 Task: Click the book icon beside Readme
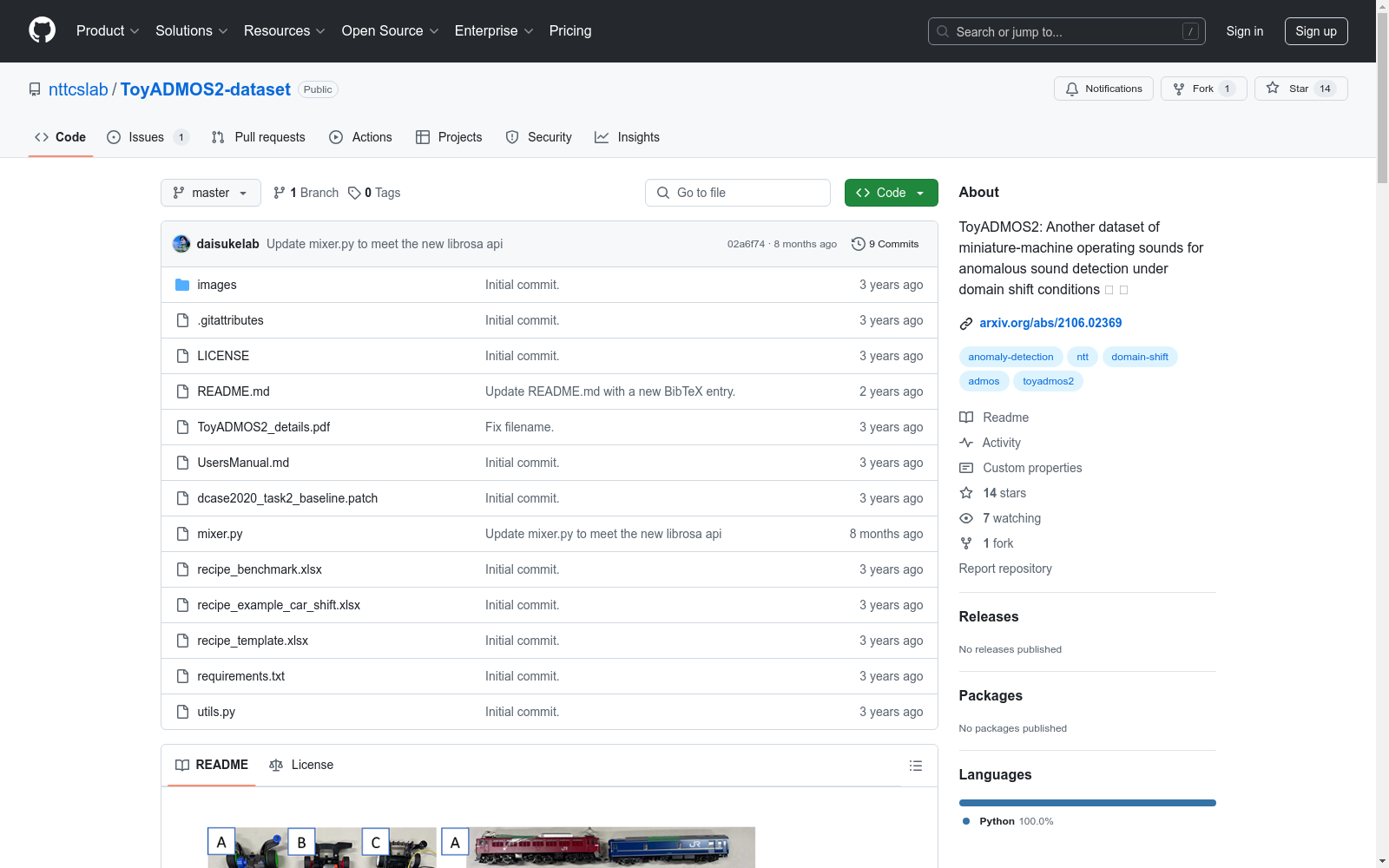click(966, 418)
